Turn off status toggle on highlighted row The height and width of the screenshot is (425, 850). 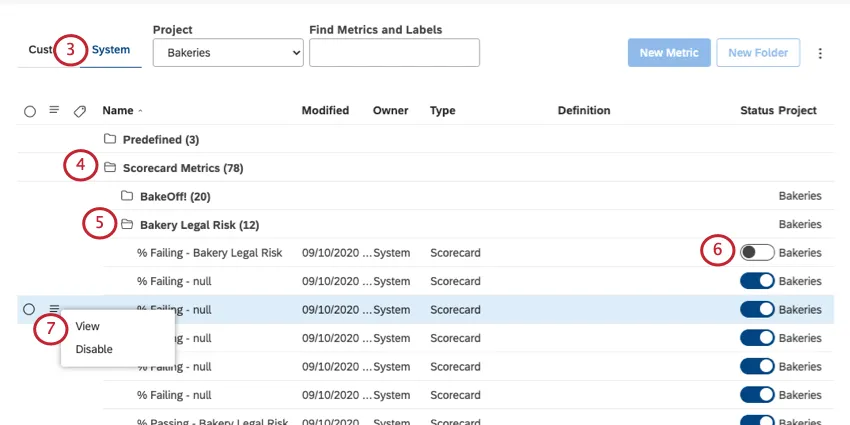[756, 310]
